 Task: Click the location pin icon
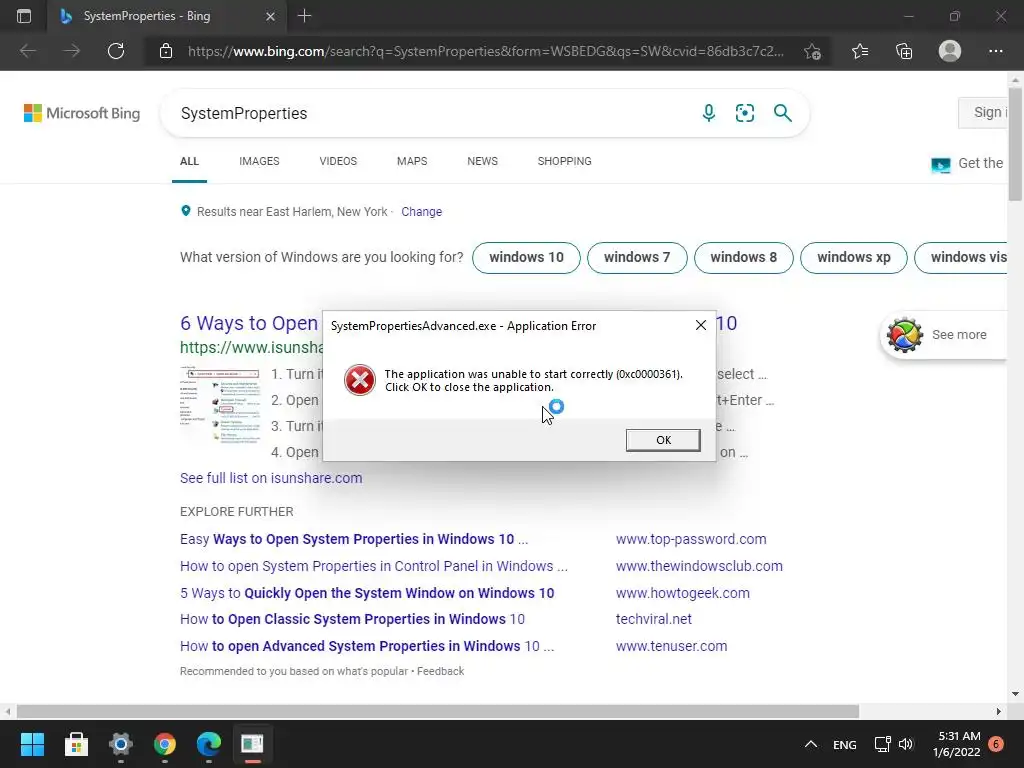click(185, 211)
